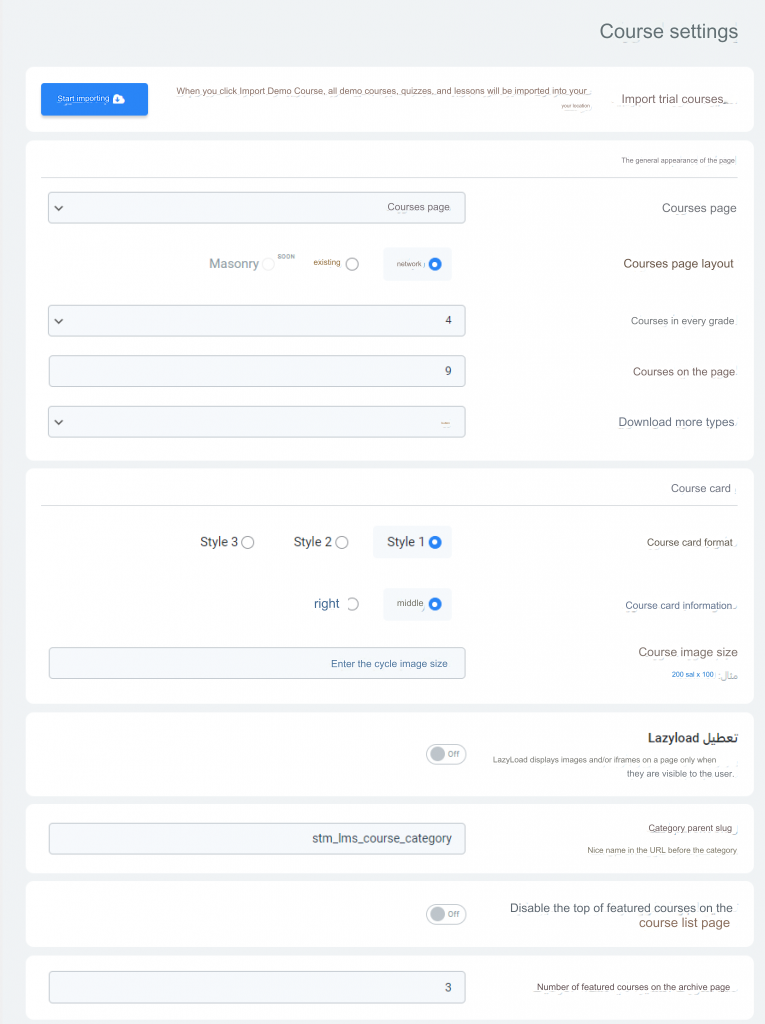The image size is (765, 1024).
Task: Click the cloud download icon in Start importing
Action: click(119, 99)
